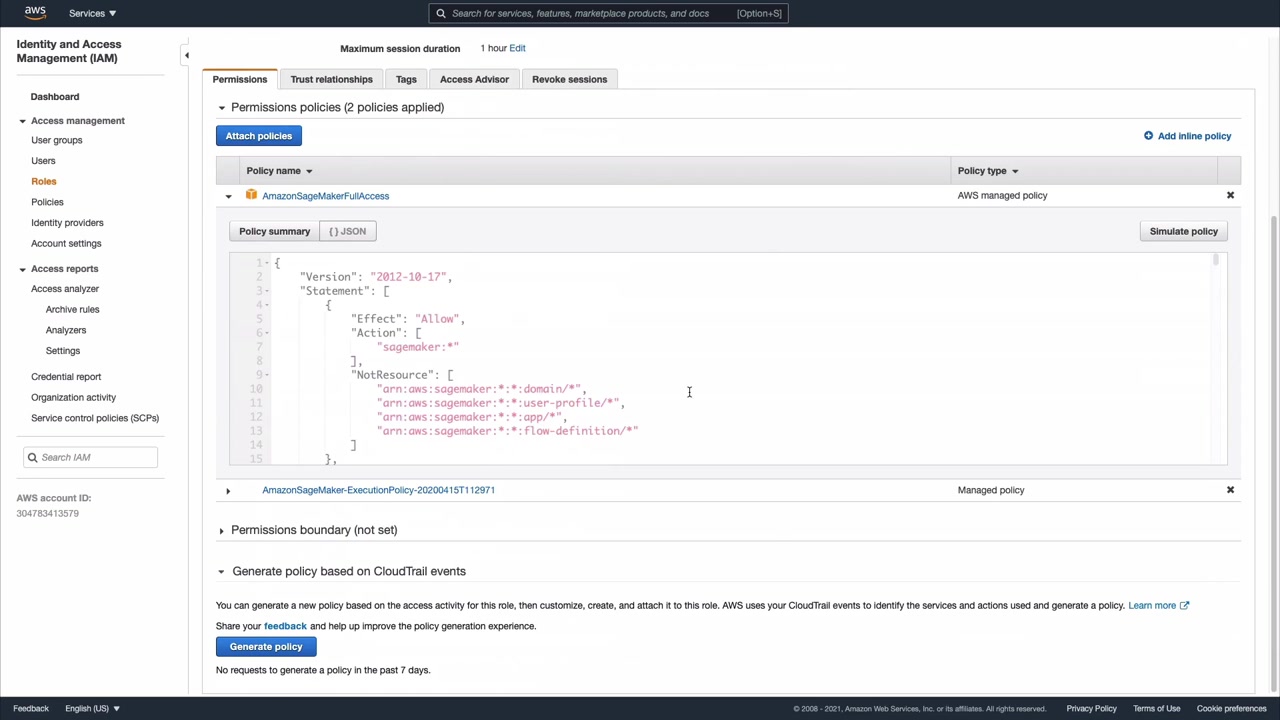The image size is (1280, 720).
Task: Switch to the Permissions tab
Action: pos(240,79)
